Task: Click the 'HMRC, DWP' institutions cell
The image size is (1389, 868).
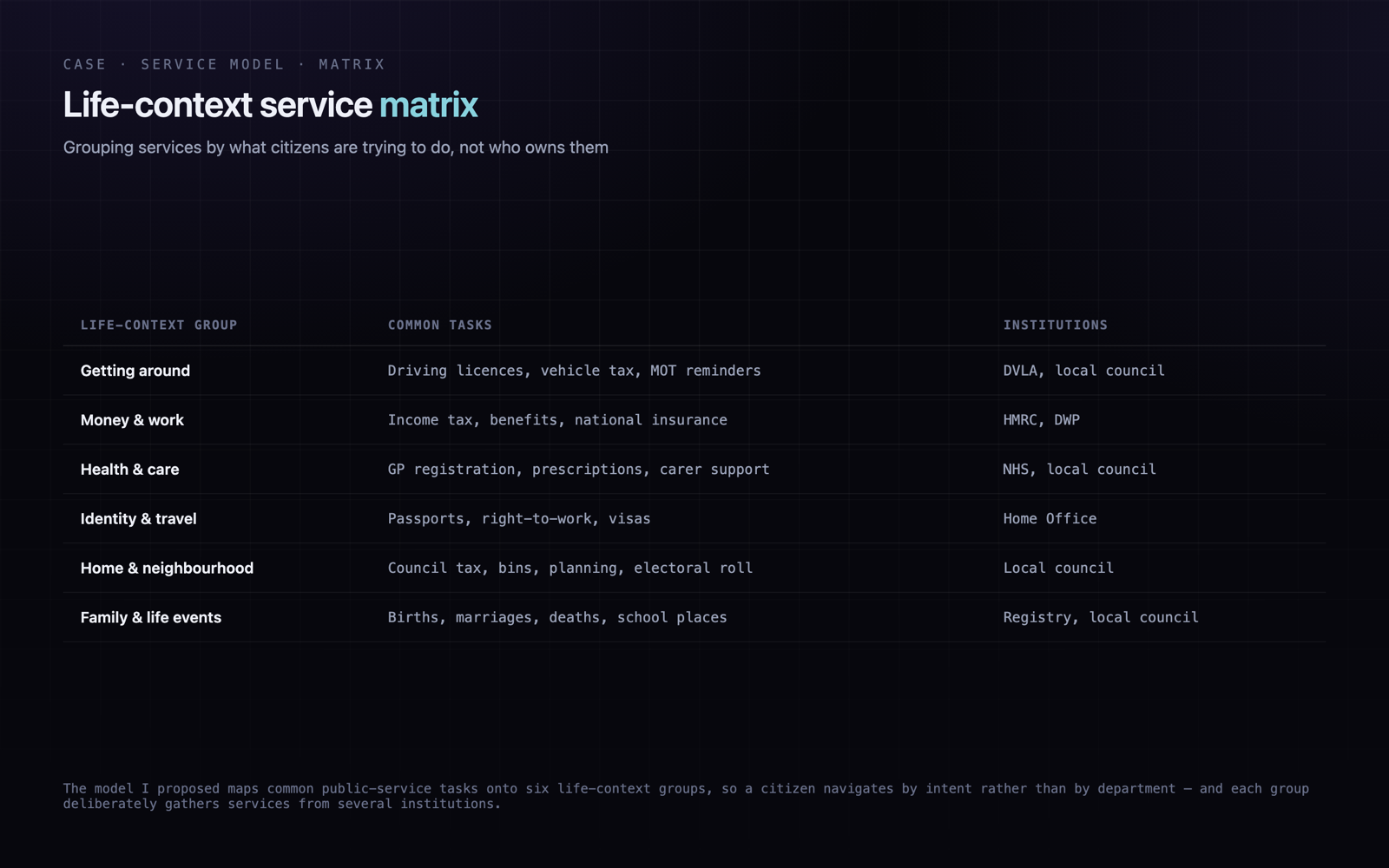Action: 1042,420
